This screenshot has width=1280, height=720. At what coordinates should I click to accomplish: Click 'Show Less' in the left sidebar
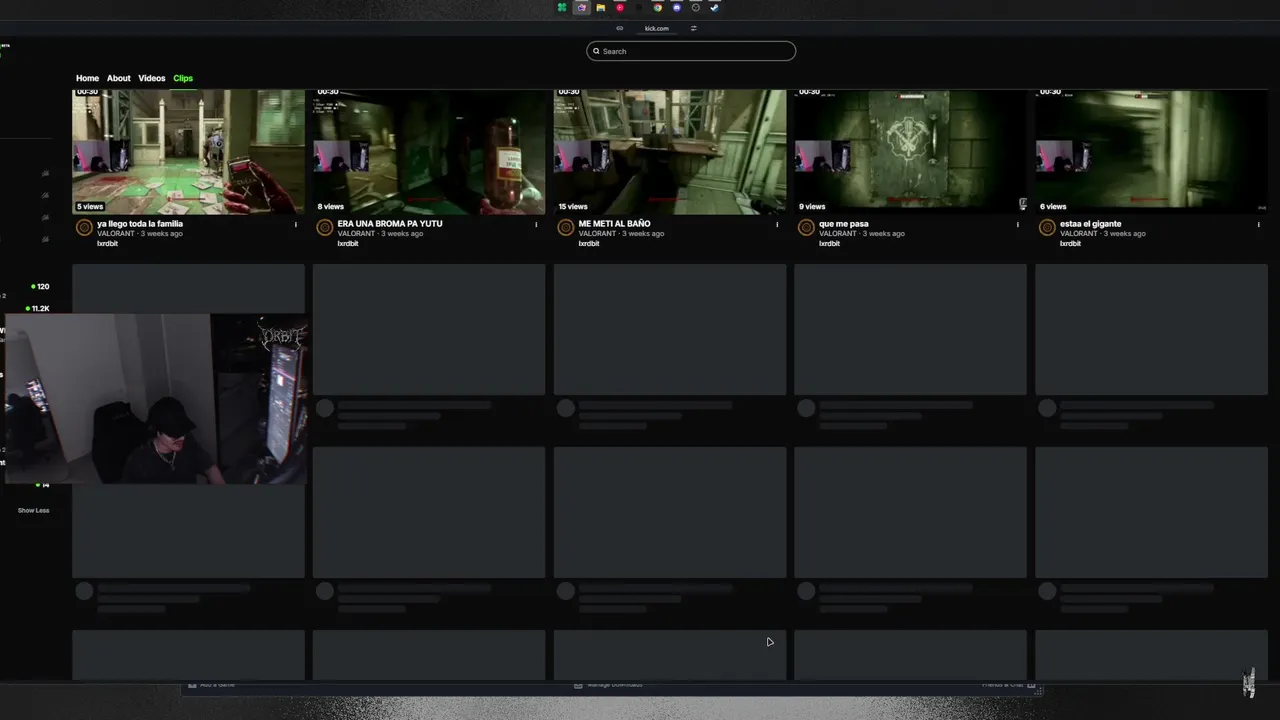click(33, 510)
